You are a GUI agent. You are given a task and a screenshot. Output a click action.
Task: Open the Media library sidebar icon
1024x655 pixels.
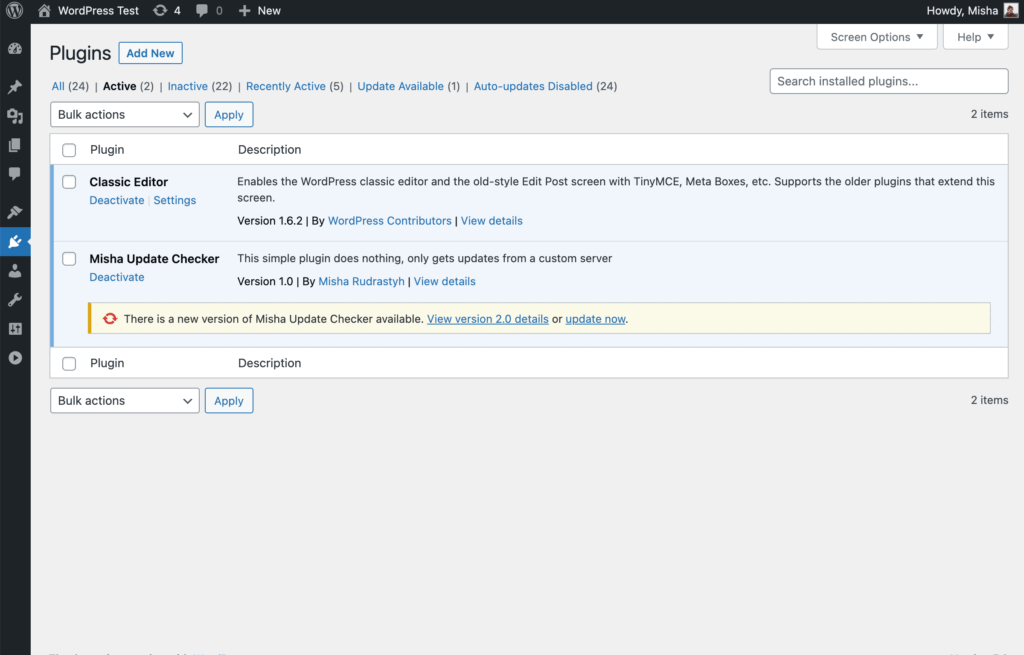pyautogui.click(x=15, y=116)
